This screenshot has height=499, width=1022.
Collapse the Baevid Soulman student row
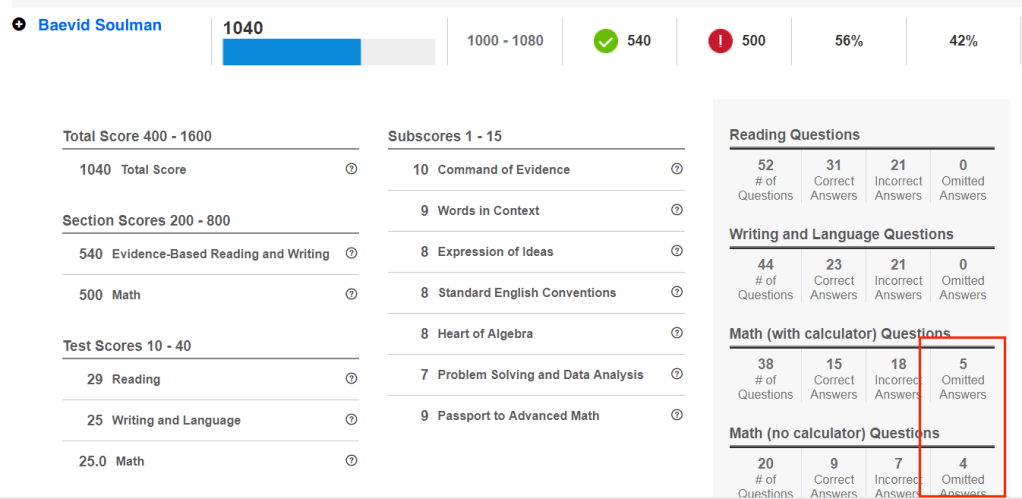(19, 25)
